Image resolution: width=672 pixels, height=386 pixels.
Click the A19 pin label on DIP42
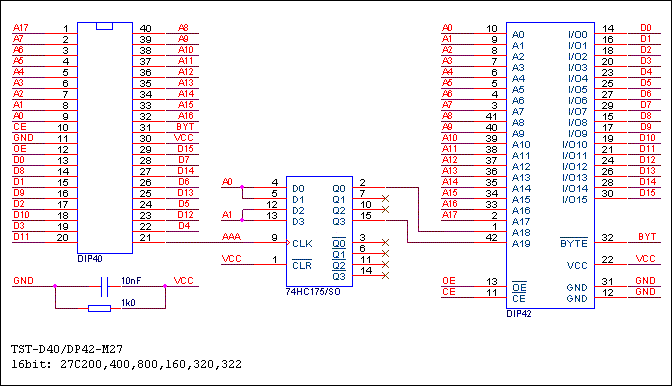[x=521, y=243]
